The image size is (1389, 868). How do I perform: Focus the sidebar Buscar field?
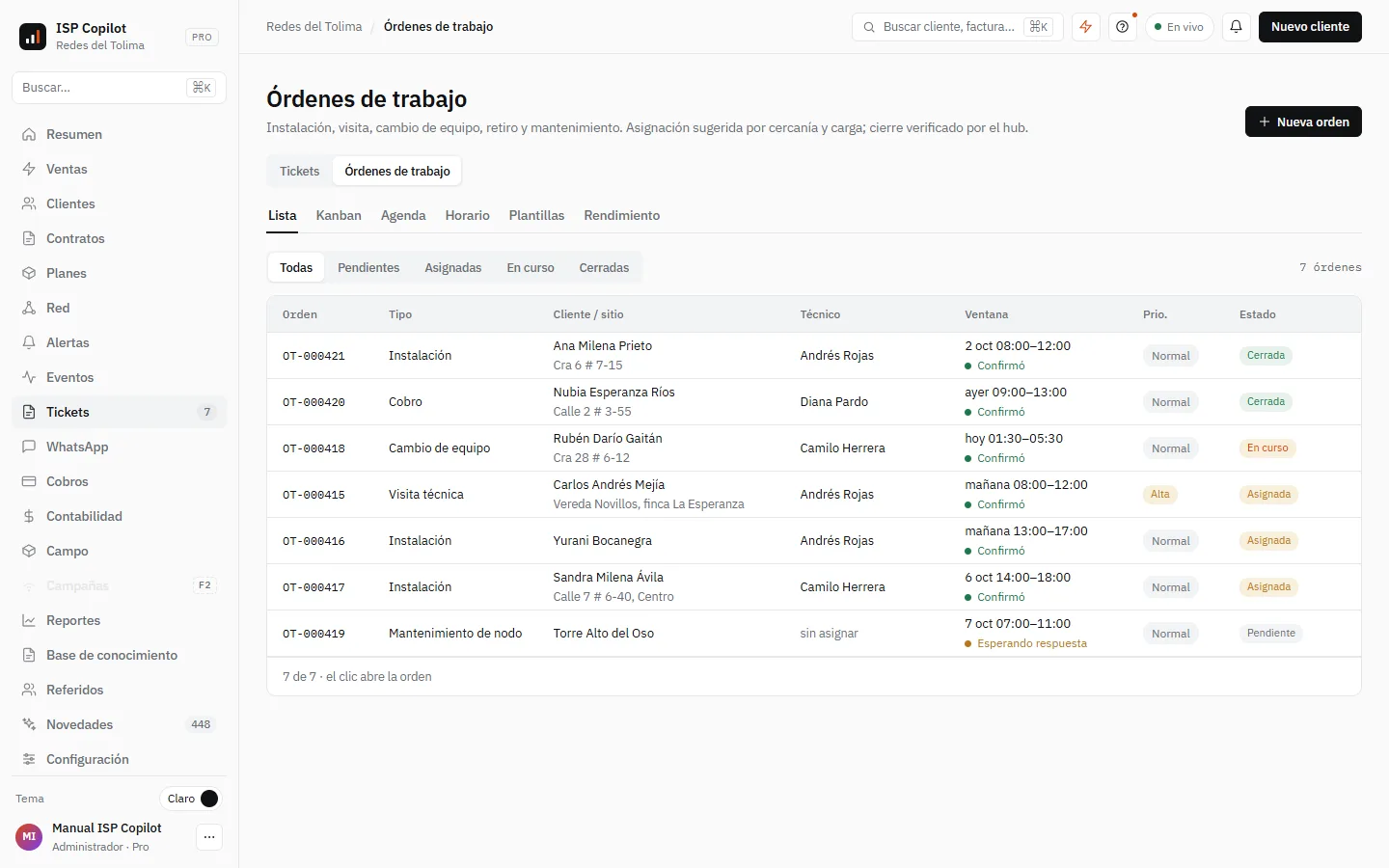tap(119, 88)
